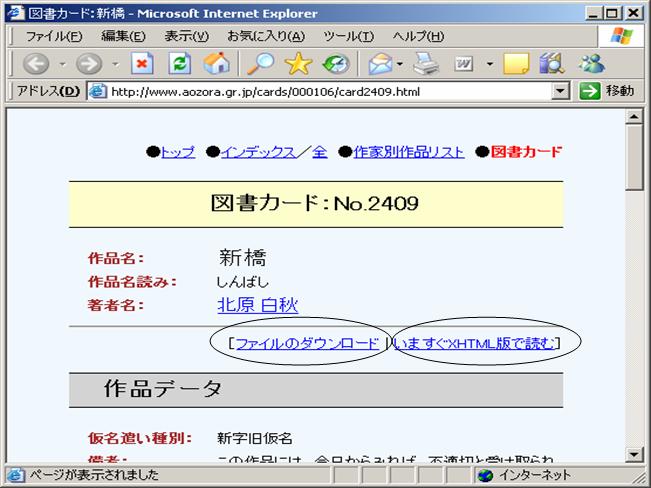
Task: Open author link 北原 白秋
Action: point(257,305)
